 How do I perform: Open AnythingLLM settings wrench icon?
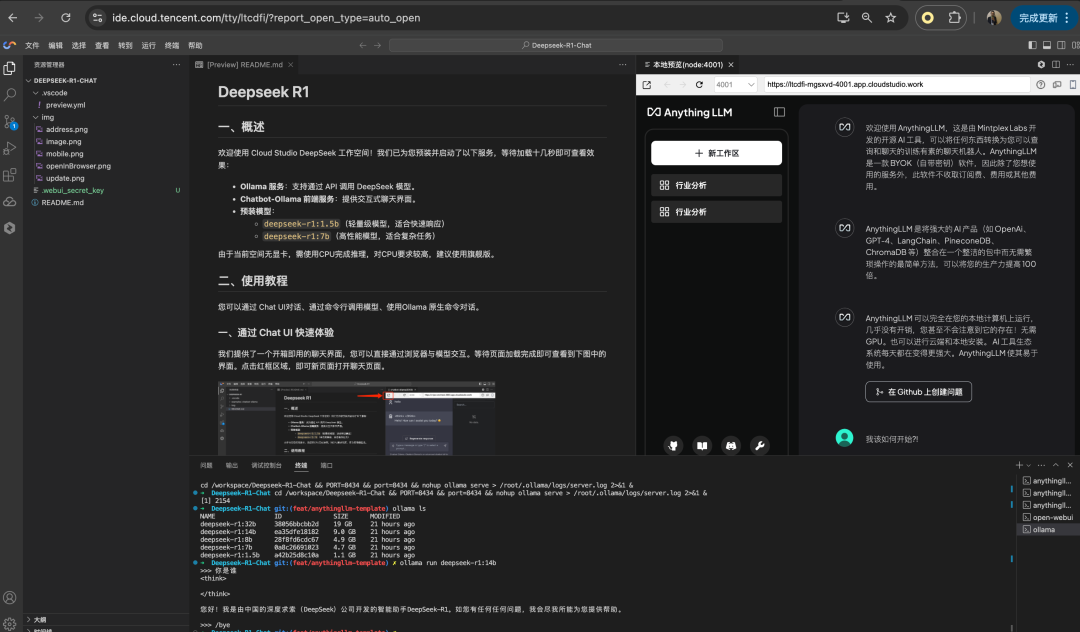click(x=760, y=445)
